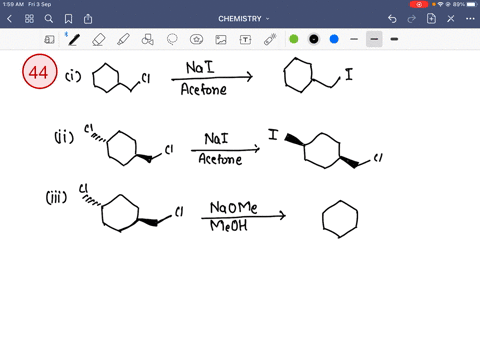Bookmark the current page
Image resolution: width=480 pixels, height=360 pixels.
[x=68, y=19]
